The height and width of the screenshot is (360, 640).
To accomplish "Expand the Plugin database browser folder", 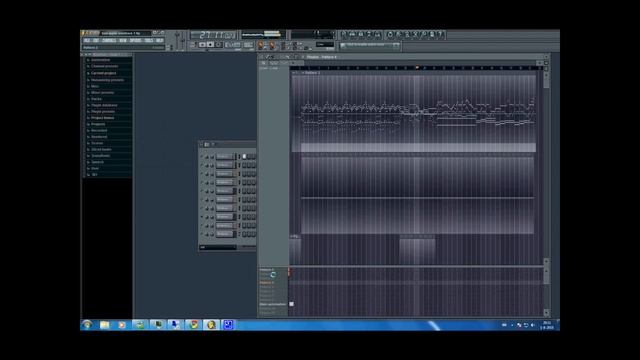I will [104, 105].
